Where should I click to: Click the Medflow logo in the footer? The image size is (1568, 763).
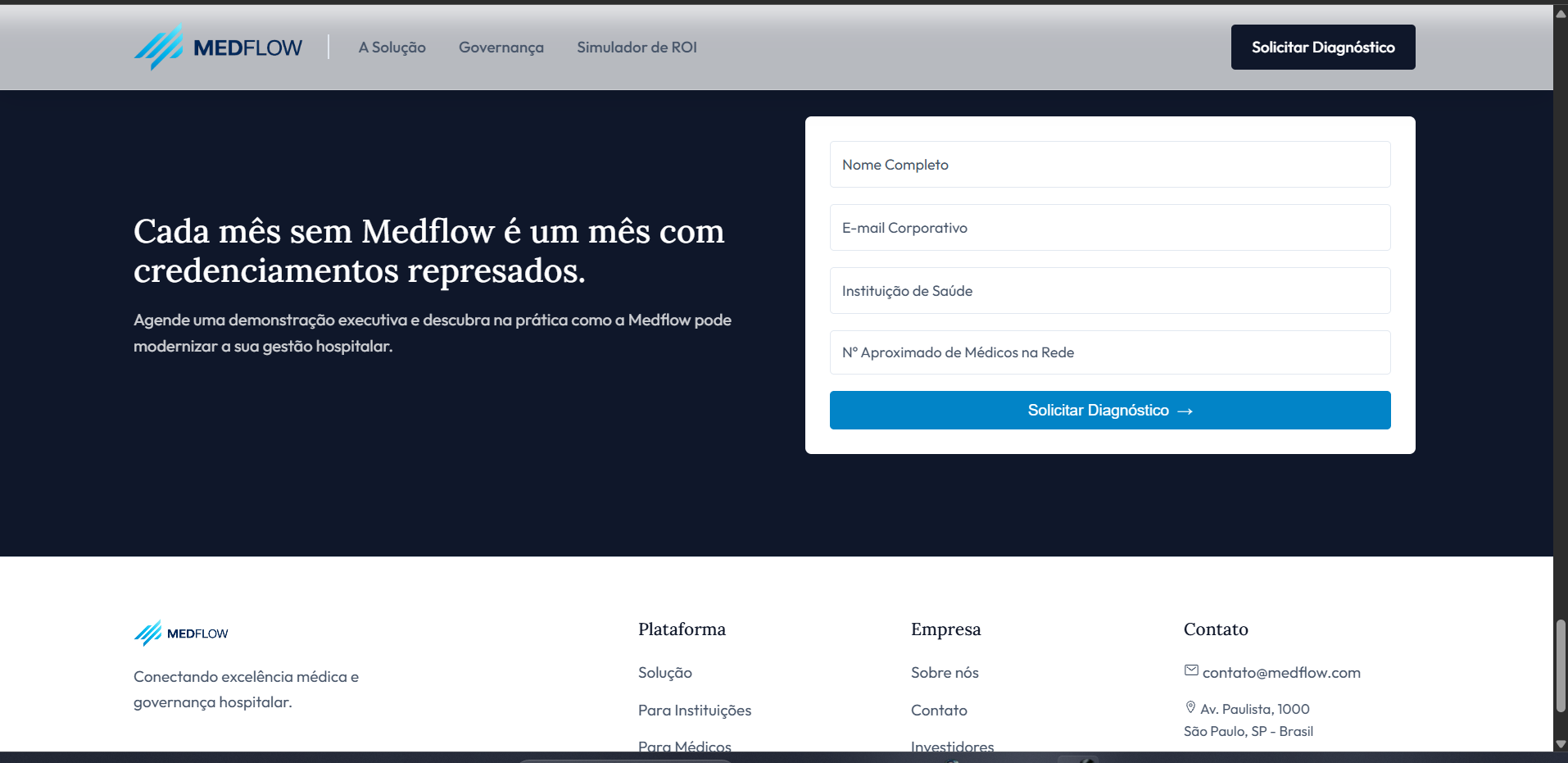pyautogui.click(x=181, y=633)
